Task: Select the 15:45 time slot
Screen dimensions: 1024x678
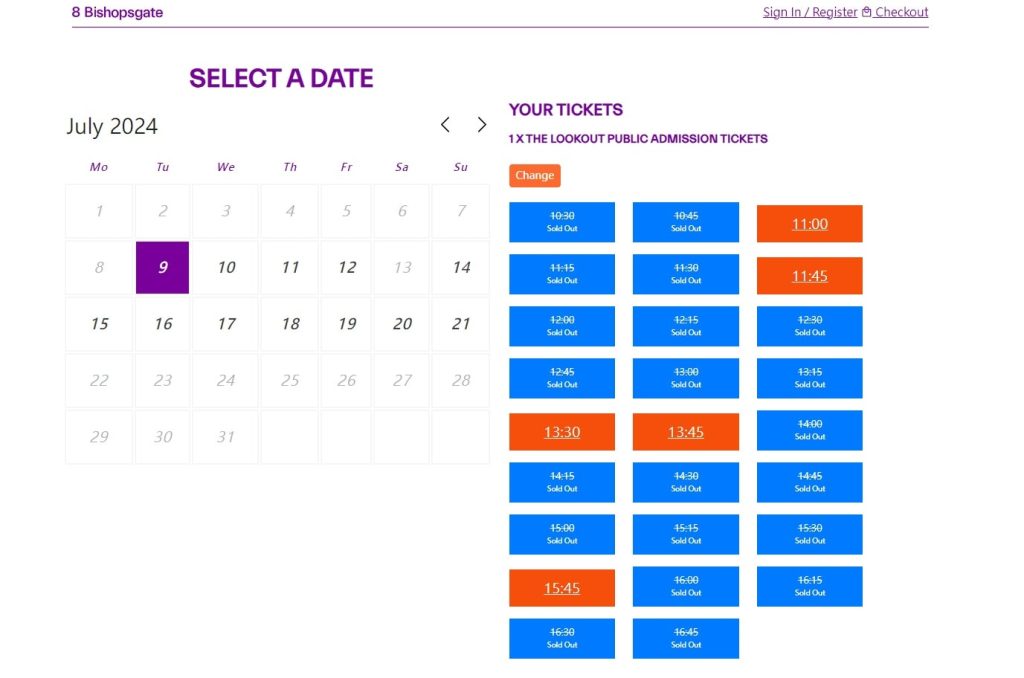Action: [562, 588]
